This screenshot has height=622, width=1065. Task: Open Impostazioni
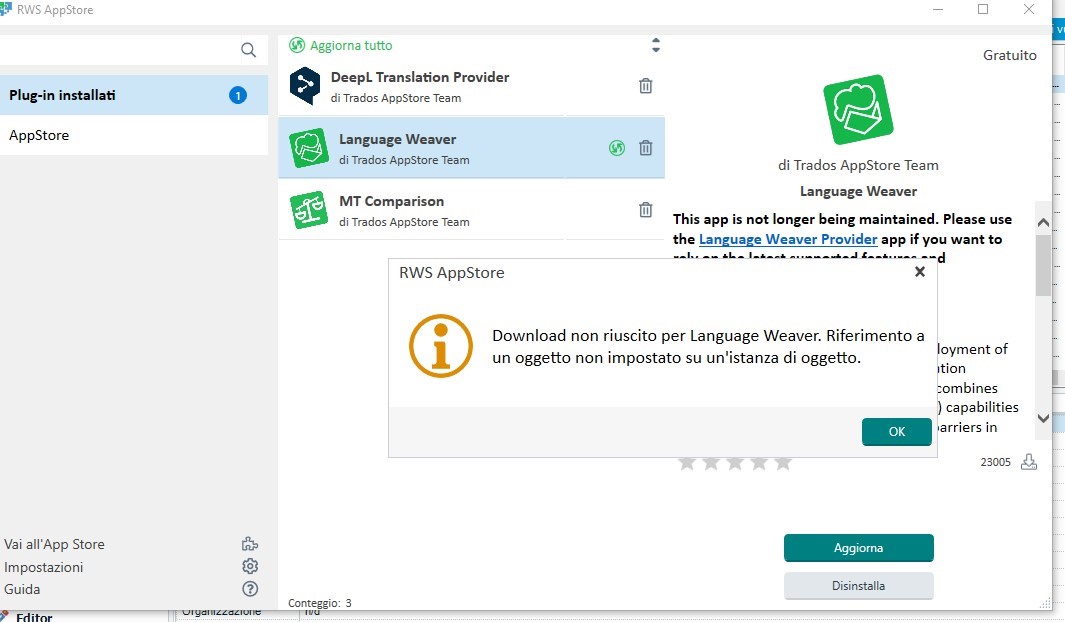(43, 567)
